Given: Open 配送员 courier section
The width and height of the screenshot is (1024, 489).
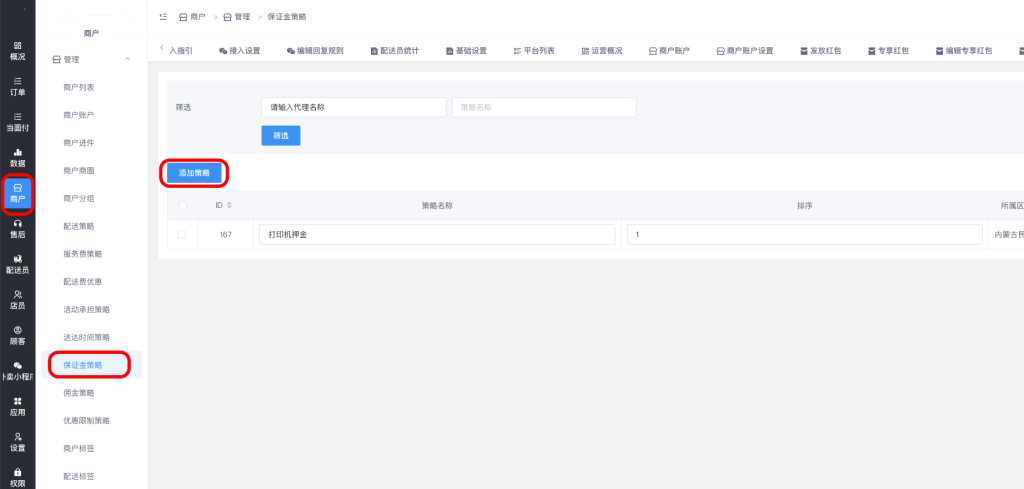Looking at the screenshot, I should [17, 264].
